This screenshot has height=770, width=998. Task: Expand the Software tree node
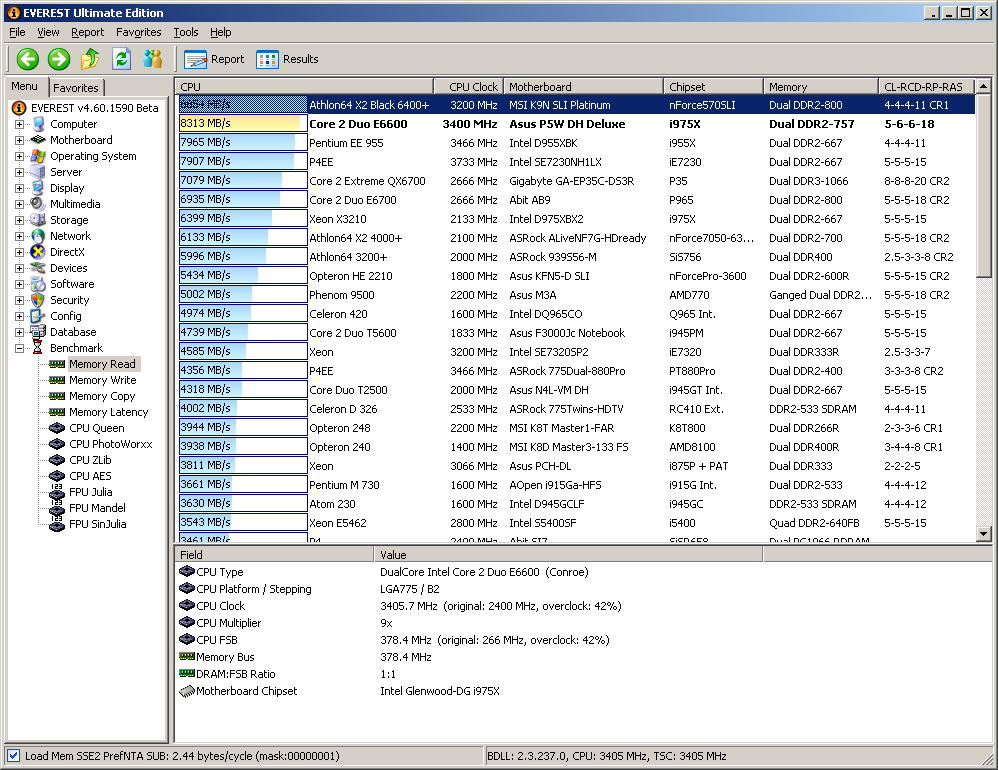[x=19, y=284]
